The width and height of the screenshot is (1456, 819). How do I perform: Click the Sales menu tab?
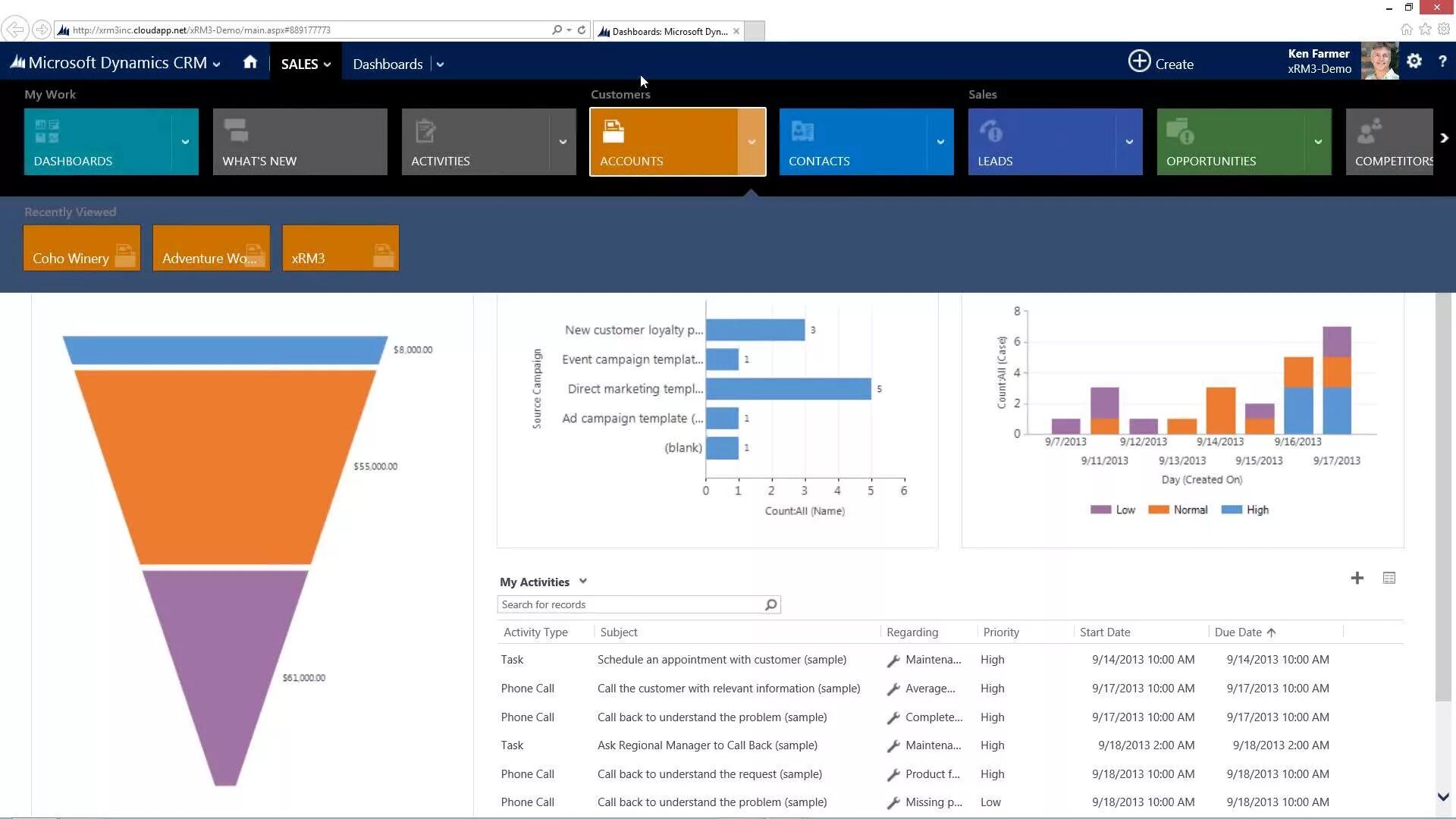pyautogui.click(x=300, y=63)
